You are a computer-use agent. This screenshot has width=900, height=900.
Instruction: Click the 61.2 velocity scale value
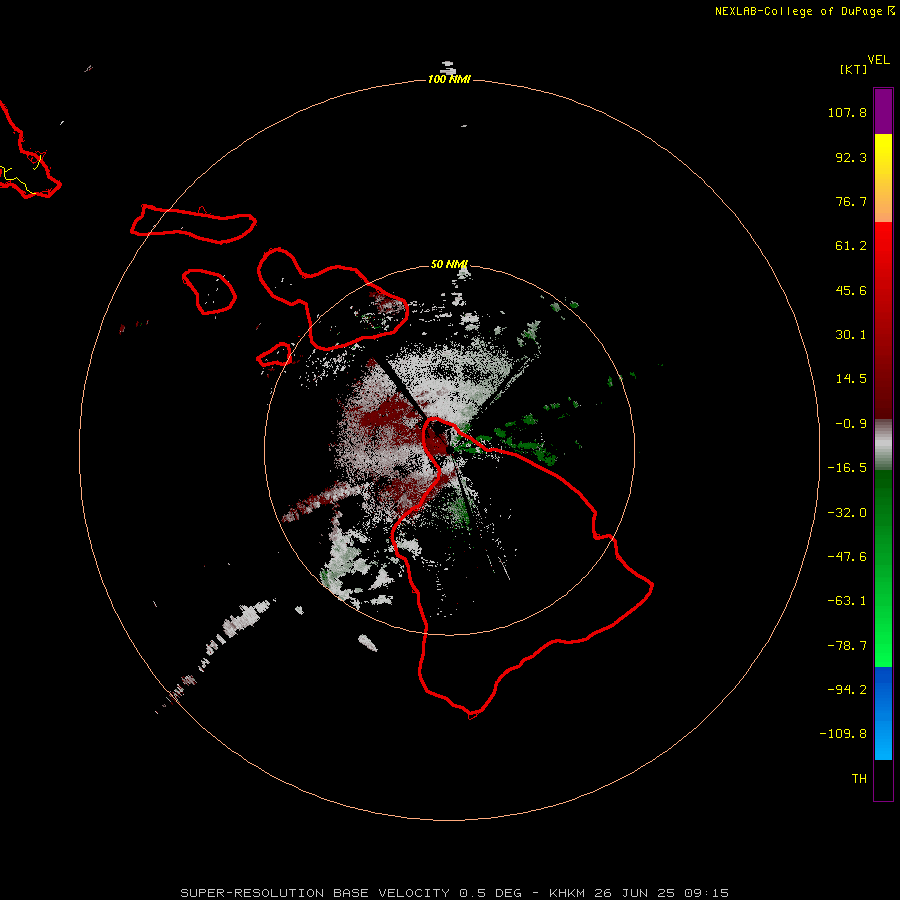point(851,246)
